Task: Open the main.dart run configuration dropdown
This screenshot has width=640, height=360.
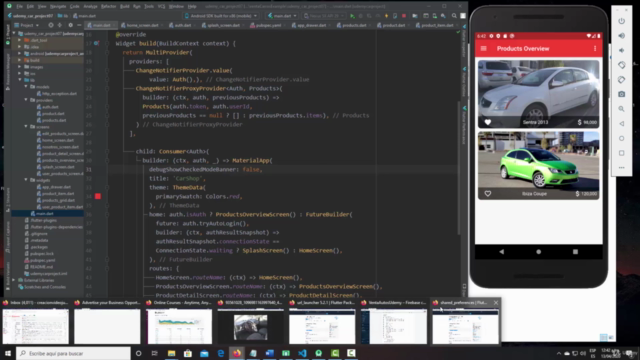Action: click(282, 16)
